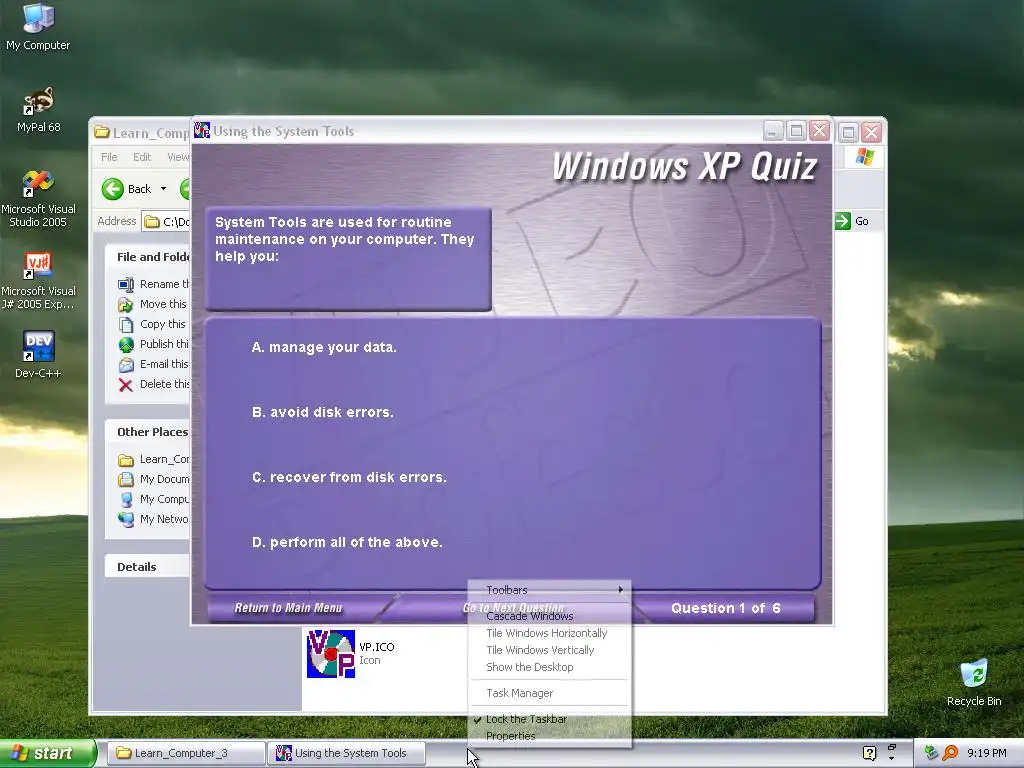Image resolution: width=1024 pixels, height=768 pixels.
Task: Click network tray icon beside magnifier
Action: [x=932, y=754]
